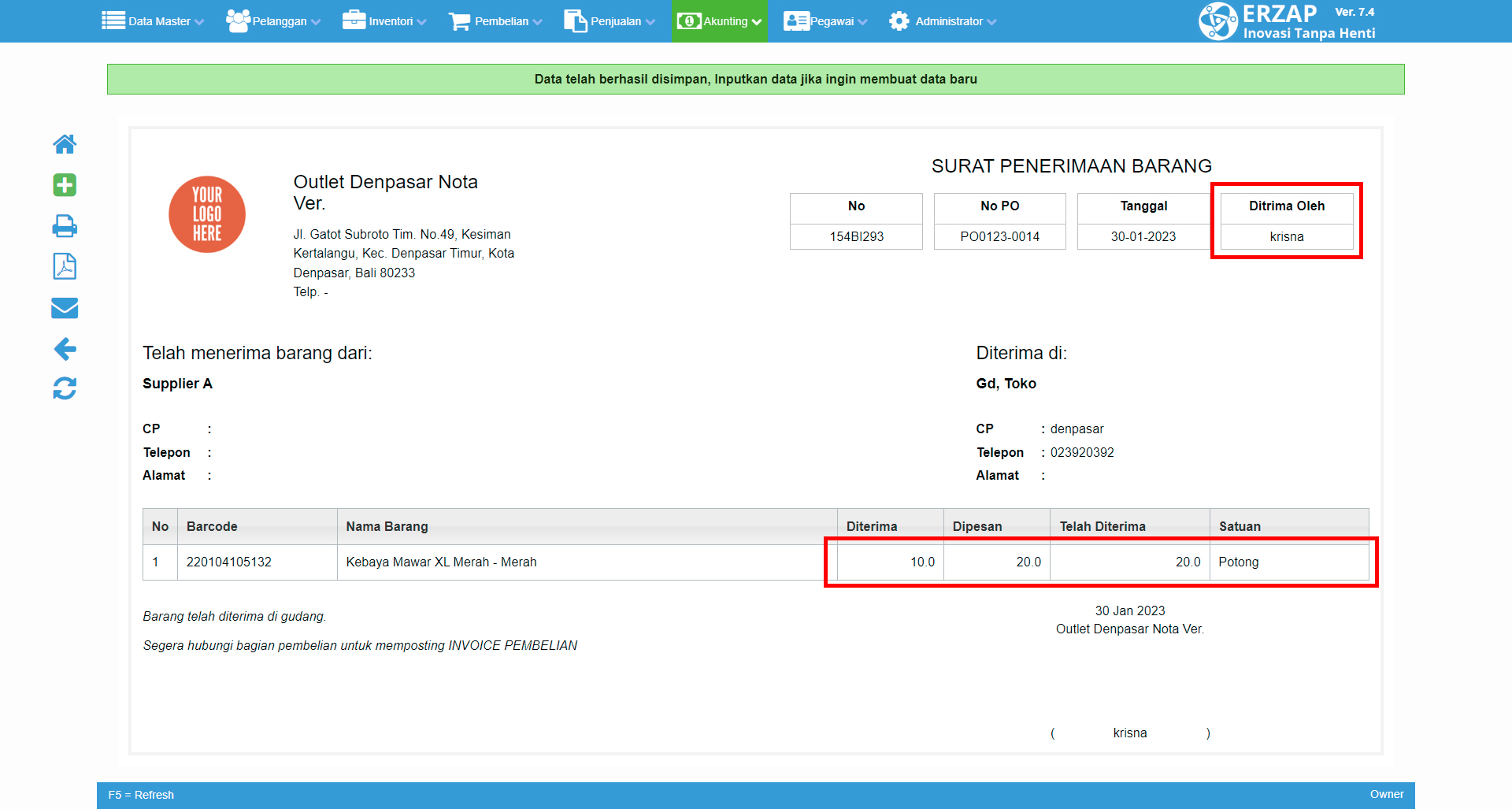The width and height of the screenshot is (1512, 809).
Task: Click SURAT PENERIMAAN BARANG title
Action: (1072, 166)
